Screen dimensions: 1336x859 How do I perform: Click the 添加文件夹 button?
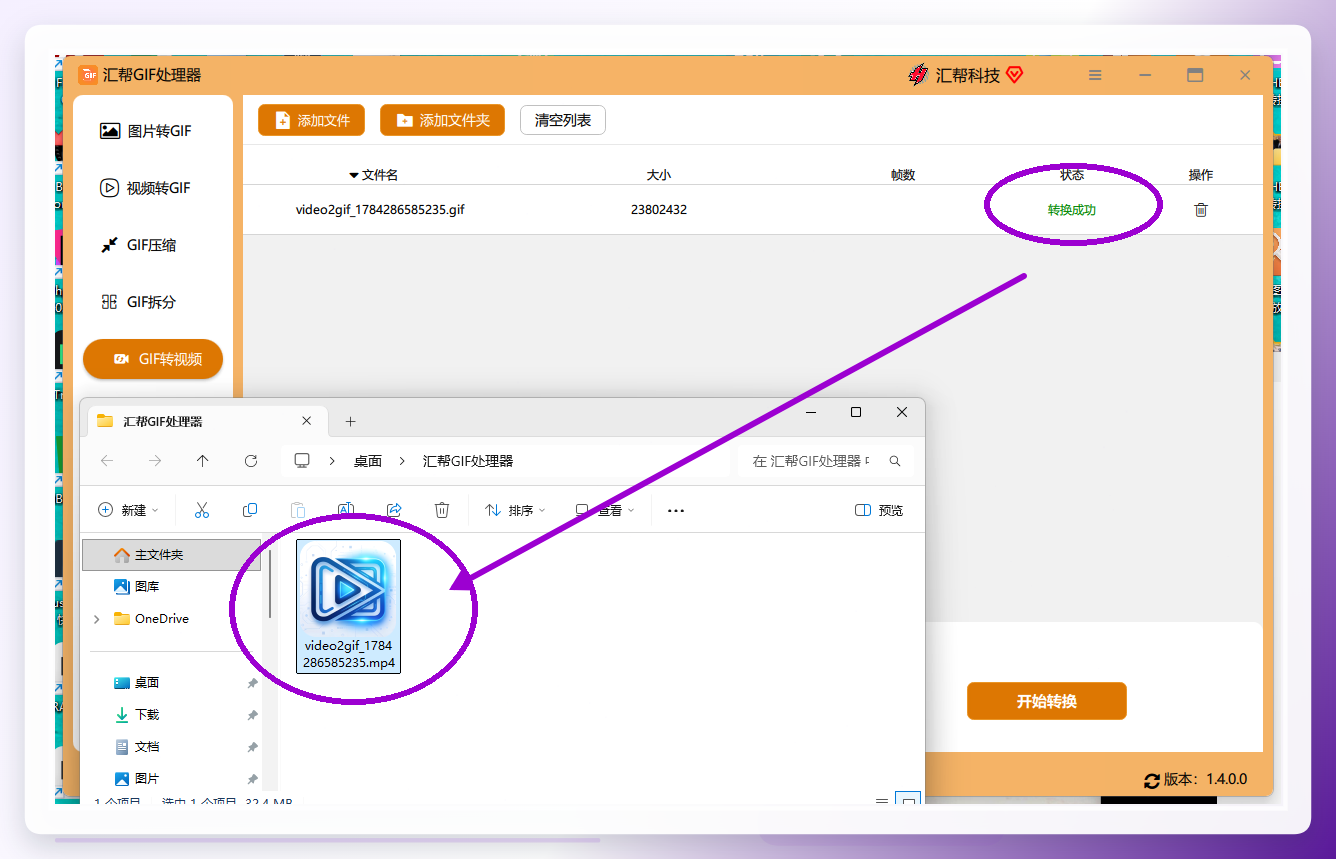click(x=442, y=120)
